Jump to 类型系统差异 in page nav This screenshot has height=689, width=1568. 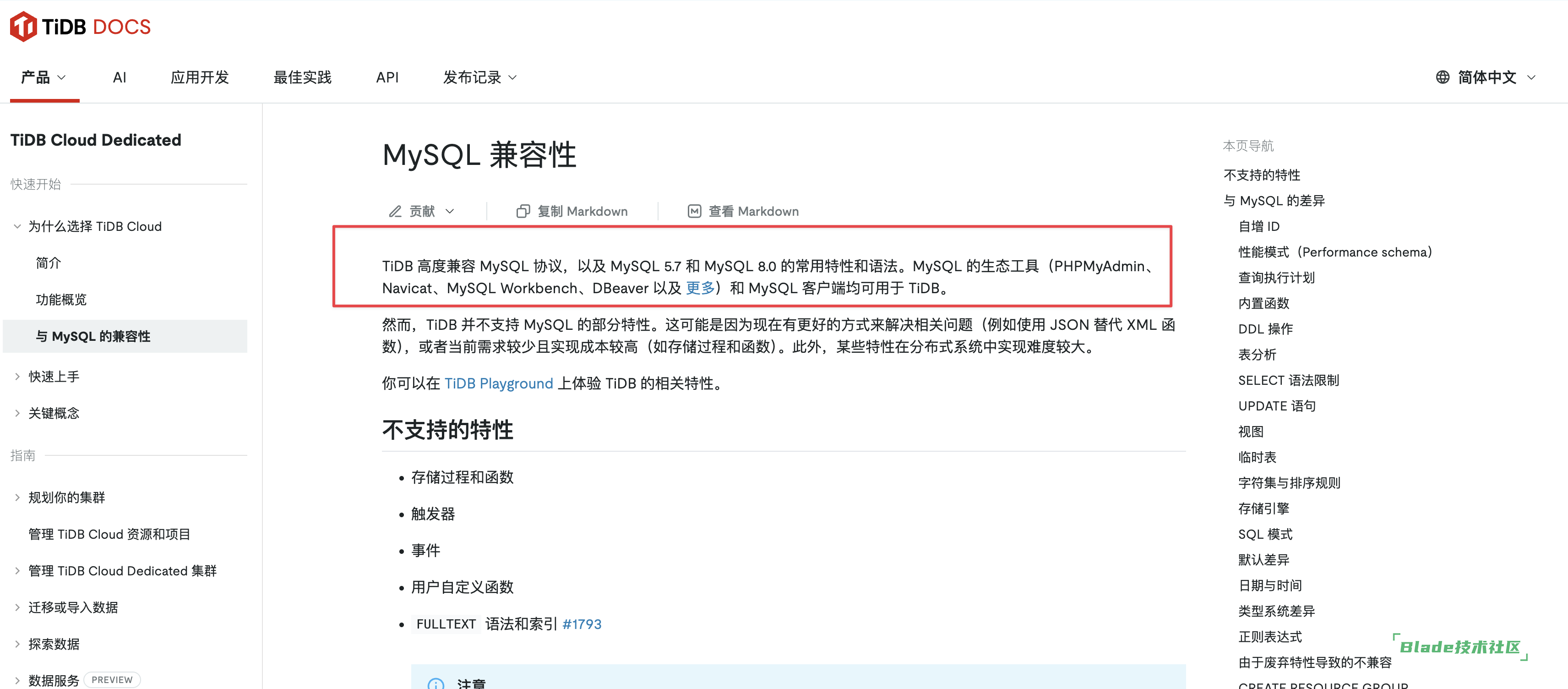(x=1276, y=611)
